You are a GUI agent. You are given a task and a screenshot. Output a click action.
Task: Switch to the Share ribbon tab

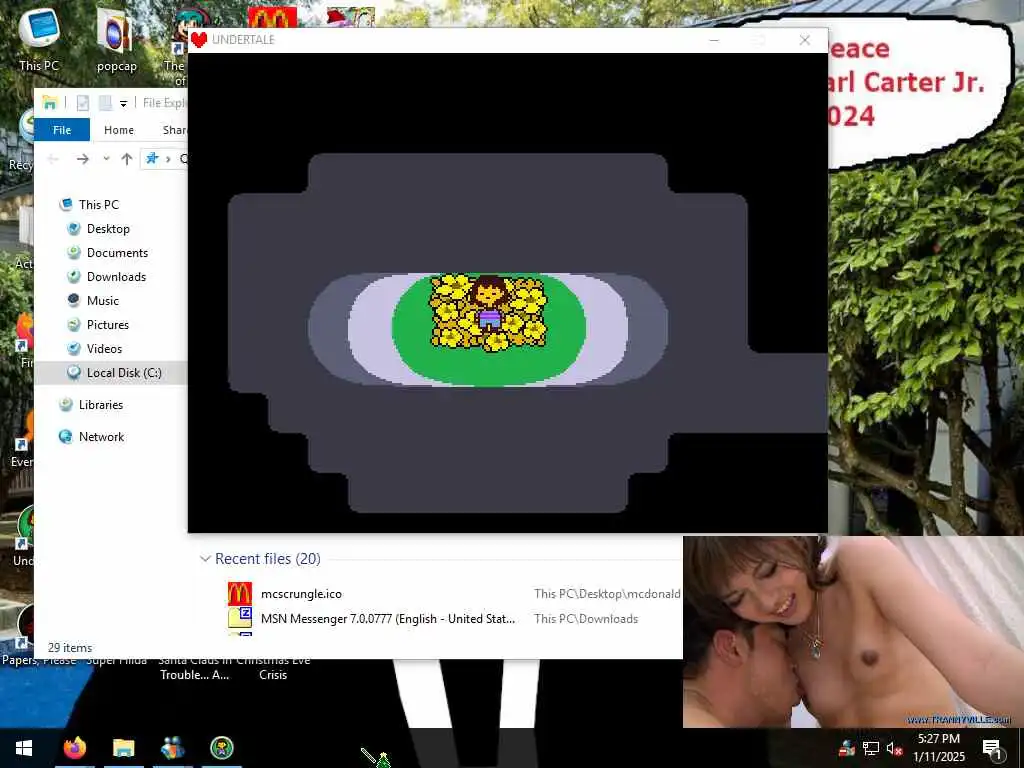174,130
